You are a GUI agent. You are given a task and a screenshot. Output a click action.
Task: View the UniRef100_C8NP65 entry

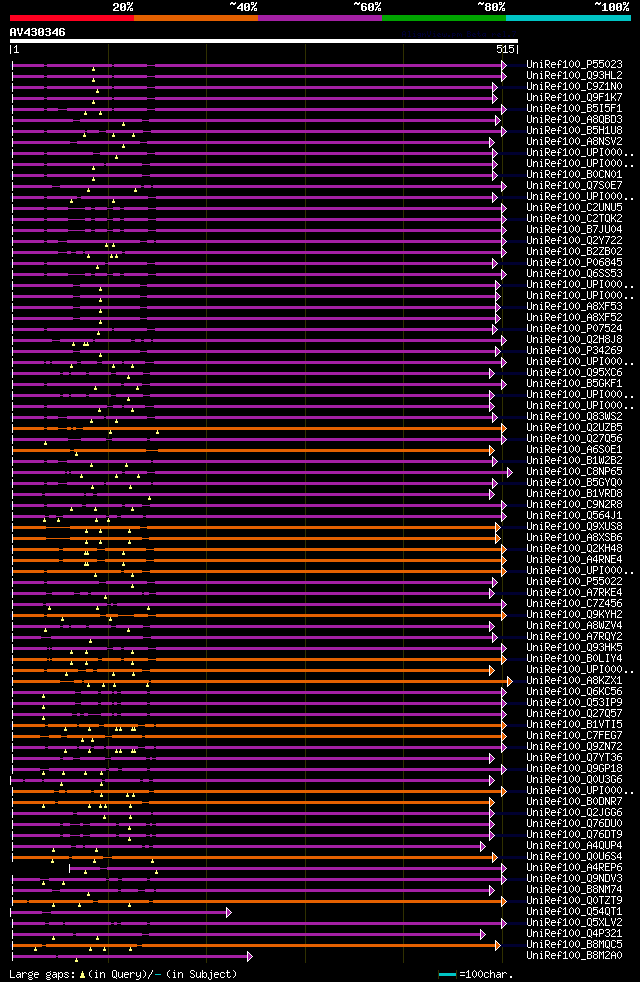point(574,472)
